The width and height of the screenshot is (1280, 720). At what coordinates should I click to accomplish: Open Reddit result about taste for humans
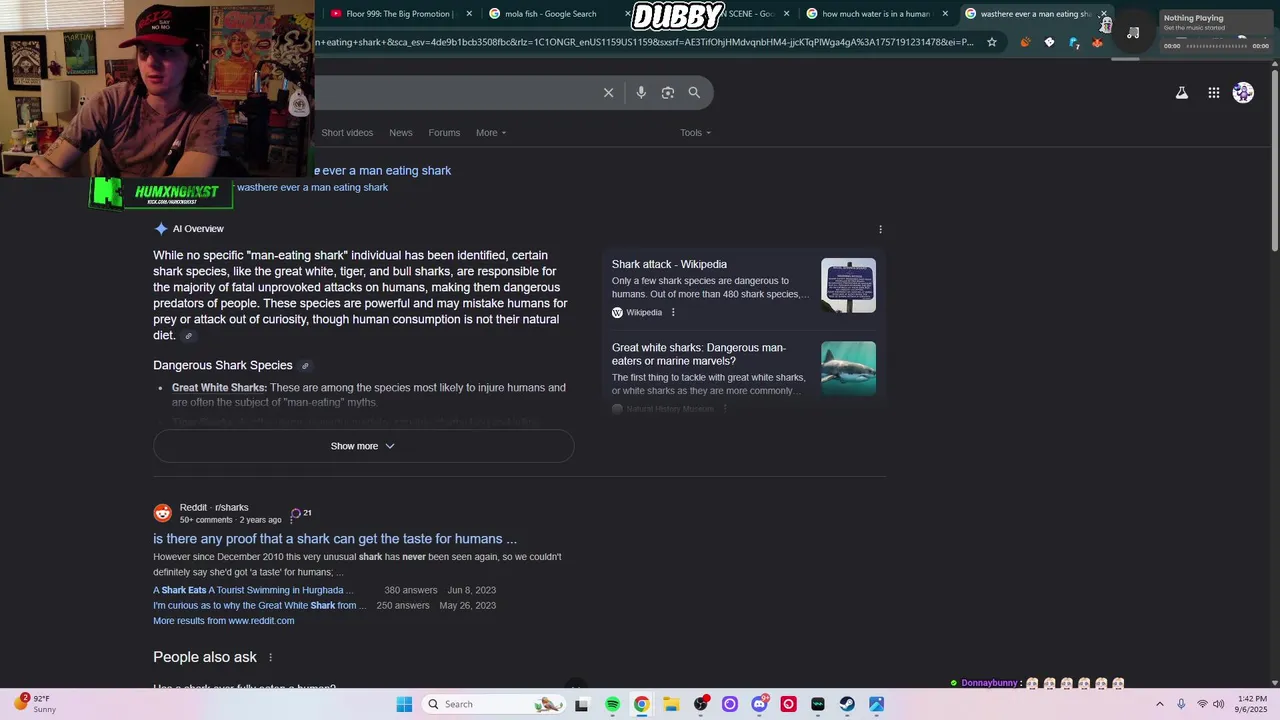point(335,539)
